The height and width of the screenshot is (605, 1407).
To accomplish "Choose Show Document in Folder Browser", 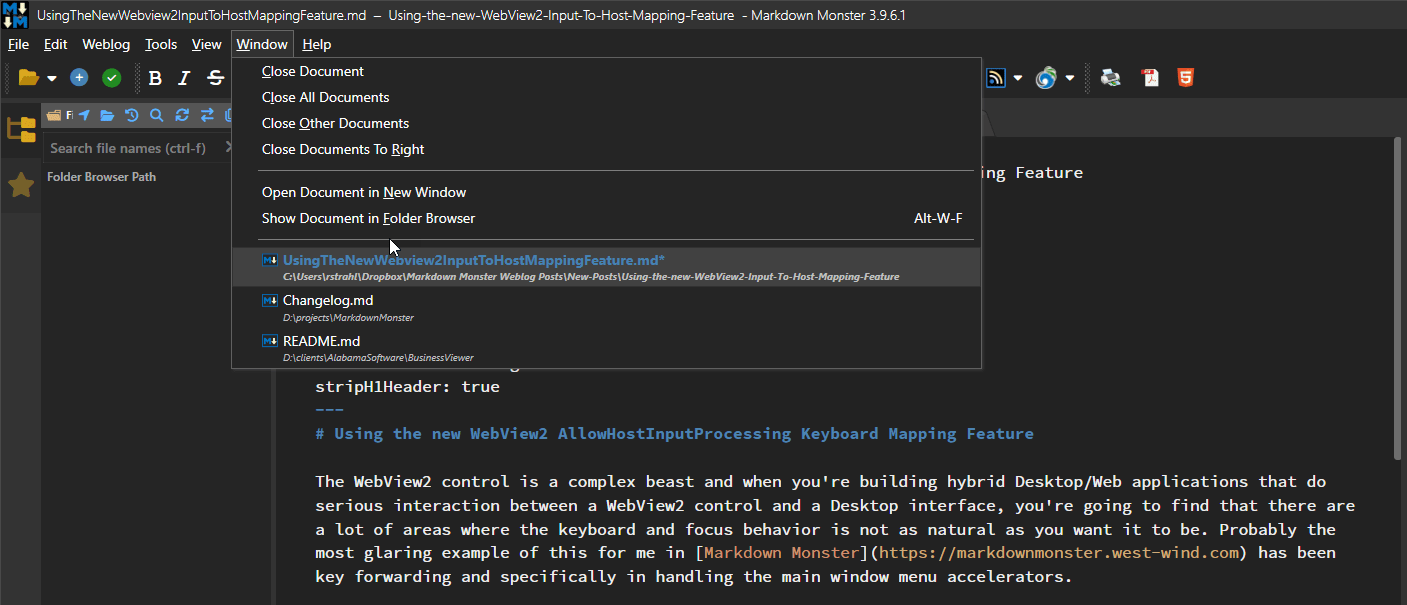I will pyautogui.click(x=606, y=218).
